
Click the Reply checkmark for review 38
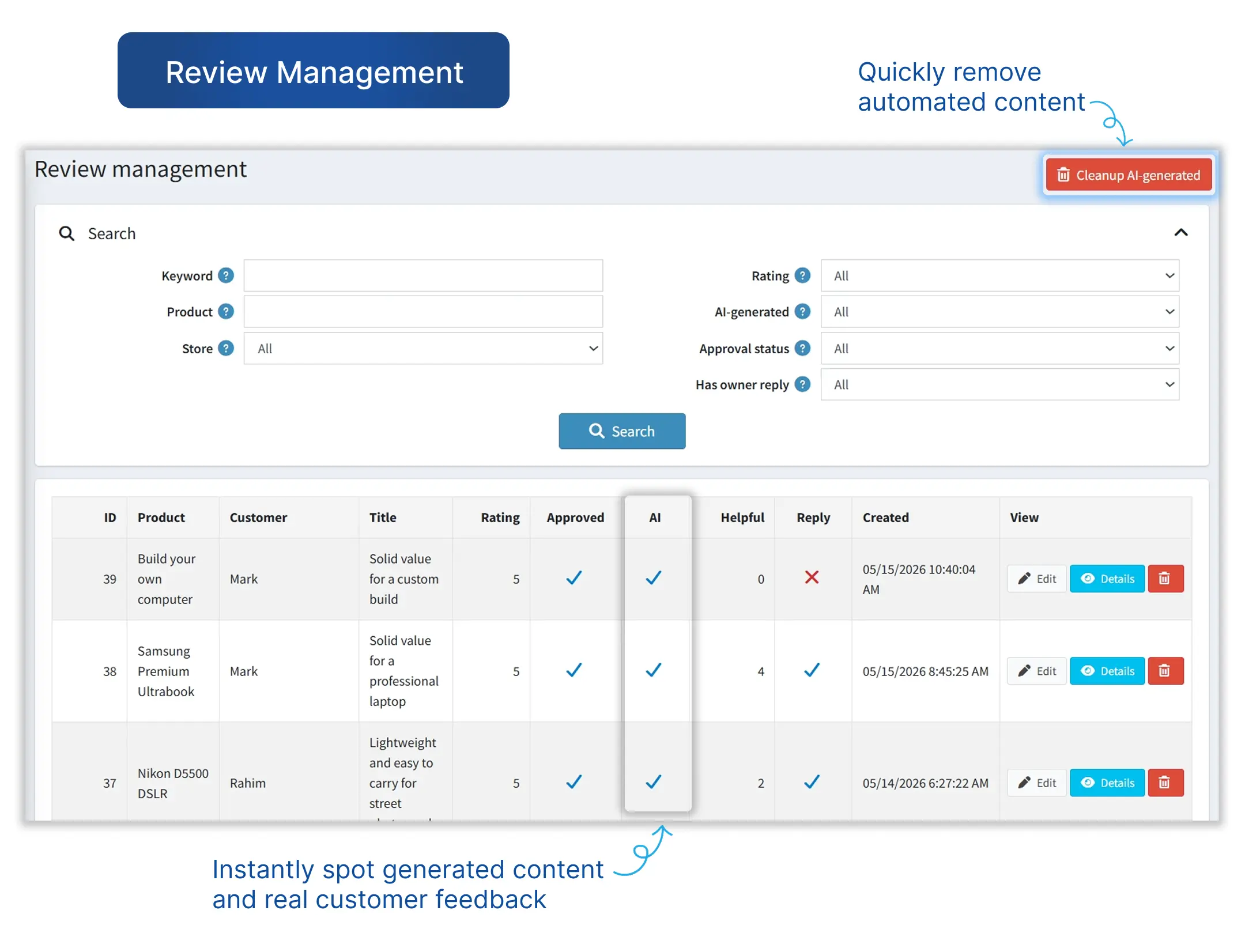(x=812, y=670)
